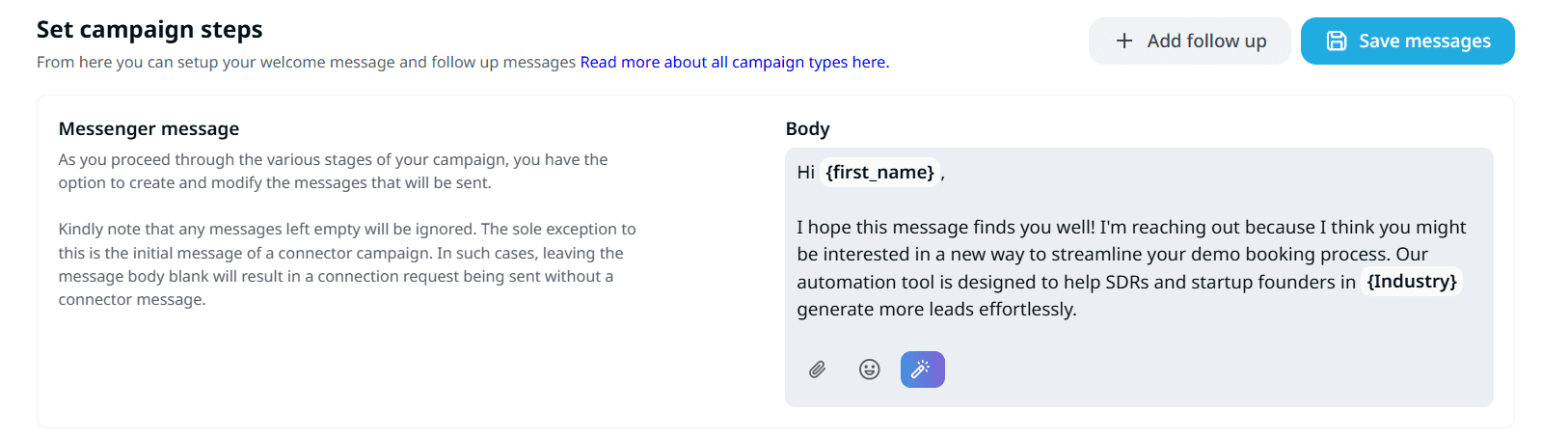Select the {first_name} variable tag
The height and width of the screenshot is (438, 1568).
click(879, 172)
